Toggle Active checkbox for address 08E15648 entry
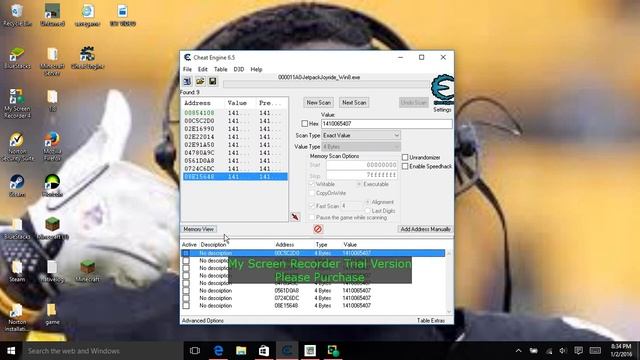 tap(186, 305)
